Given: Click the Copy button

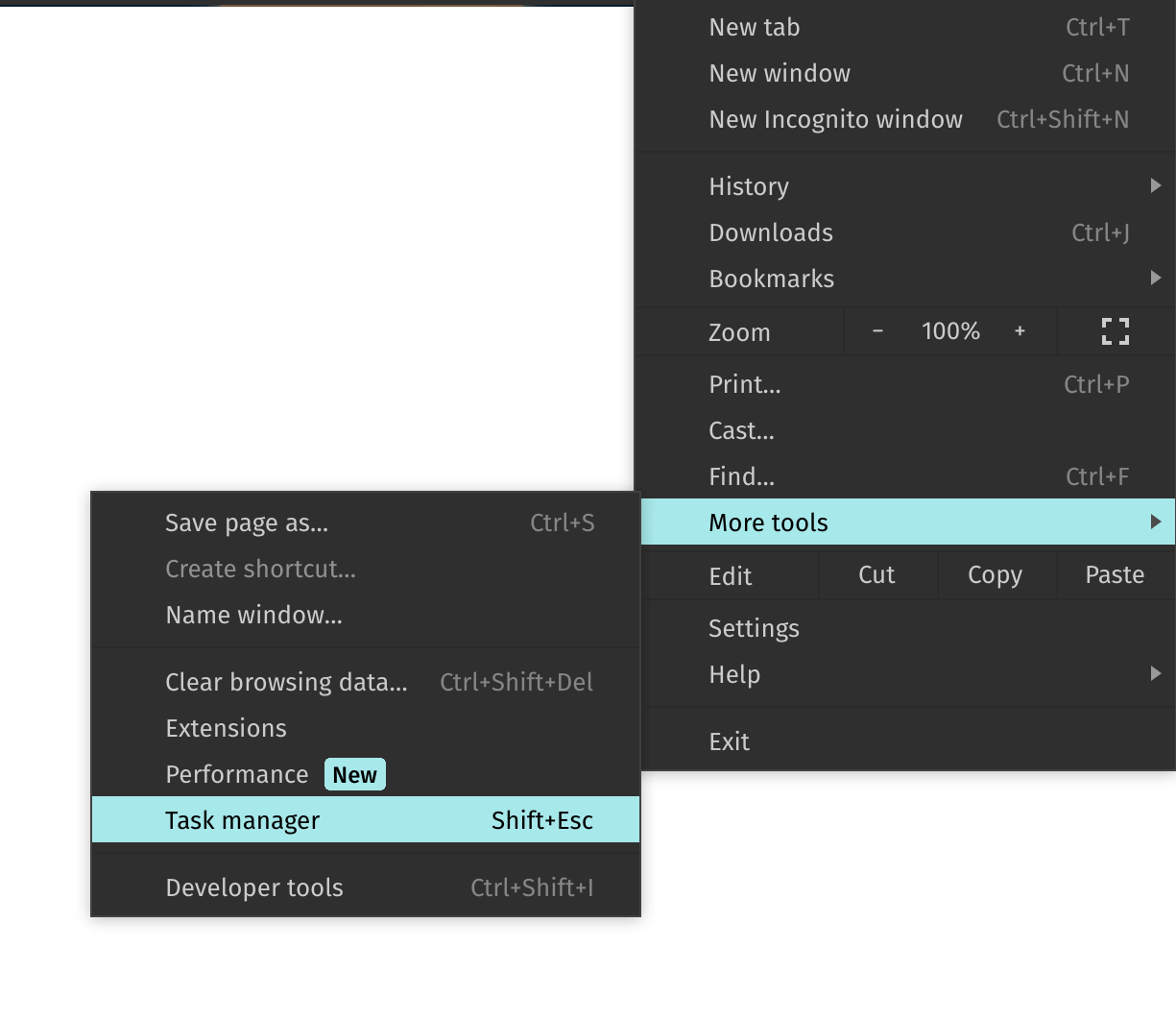Looking at the screenshot, I should click(x=995, y=574).
